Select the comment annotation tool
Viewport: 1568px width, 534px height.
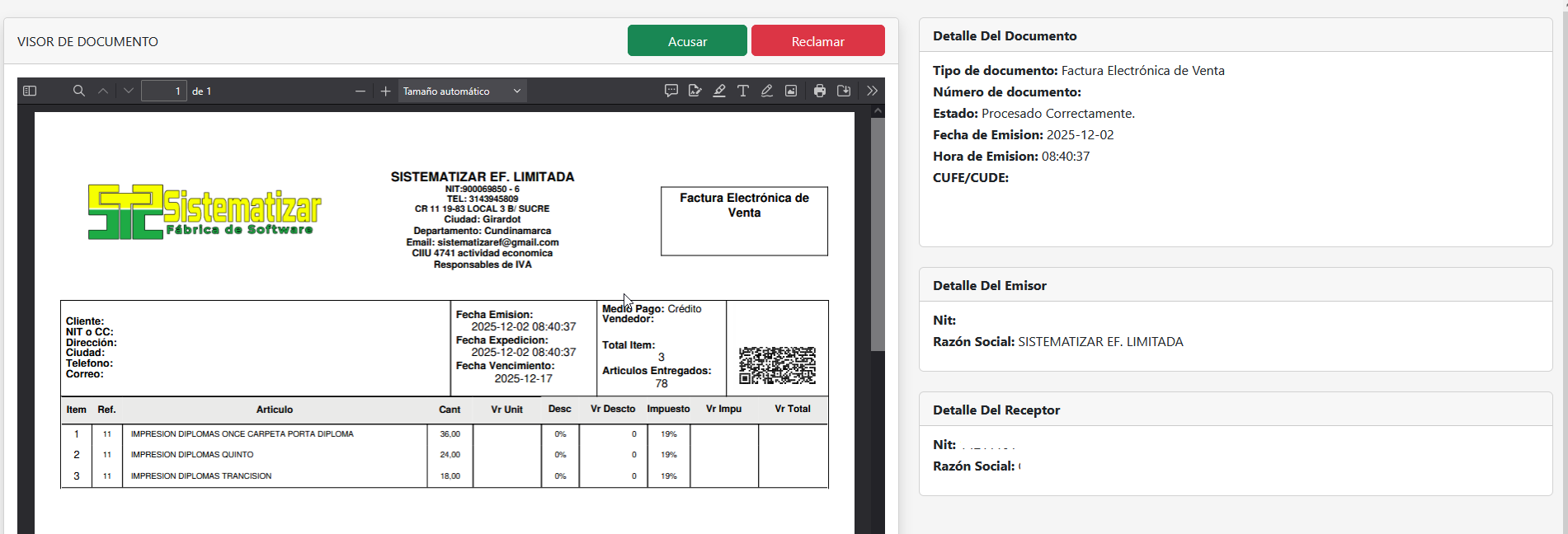[x=671, y=91]
